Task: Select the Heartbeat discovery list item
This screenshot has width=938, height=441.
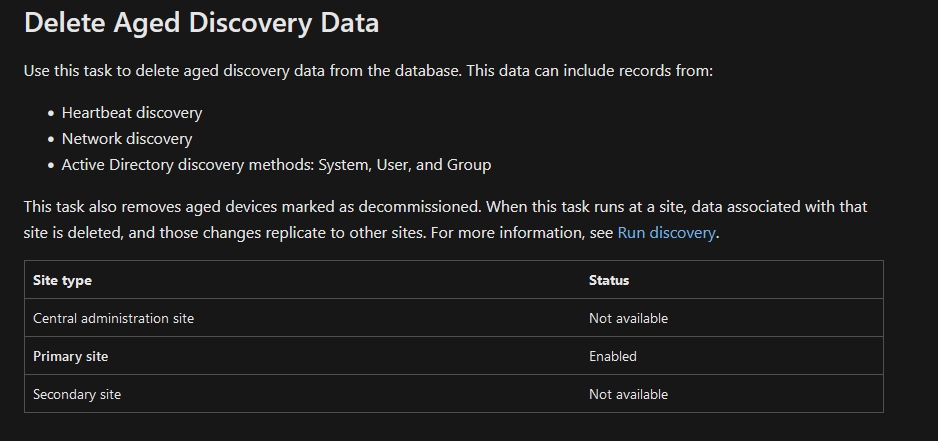Action: click(132, 112)
